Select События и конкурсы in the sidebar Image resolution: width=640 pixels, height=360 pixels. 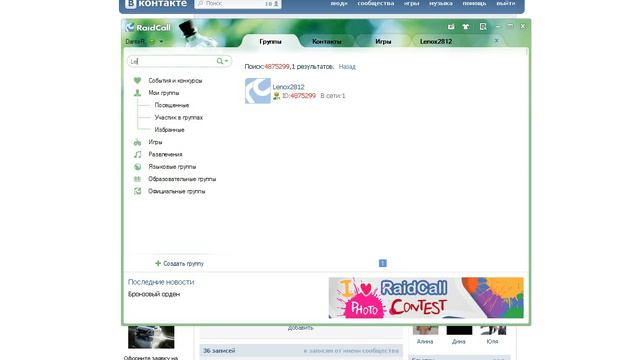tap(175, 80)
